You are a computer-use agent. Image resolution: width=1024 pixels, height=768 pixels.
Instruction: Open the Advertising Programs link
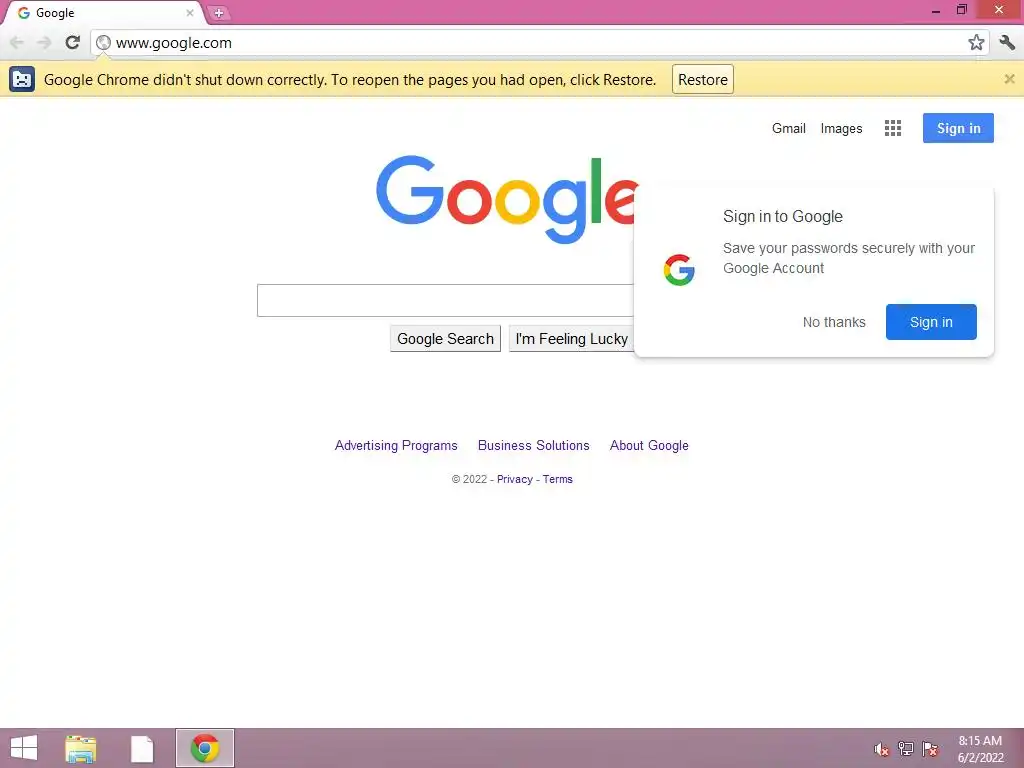click(x=396, y=445)
